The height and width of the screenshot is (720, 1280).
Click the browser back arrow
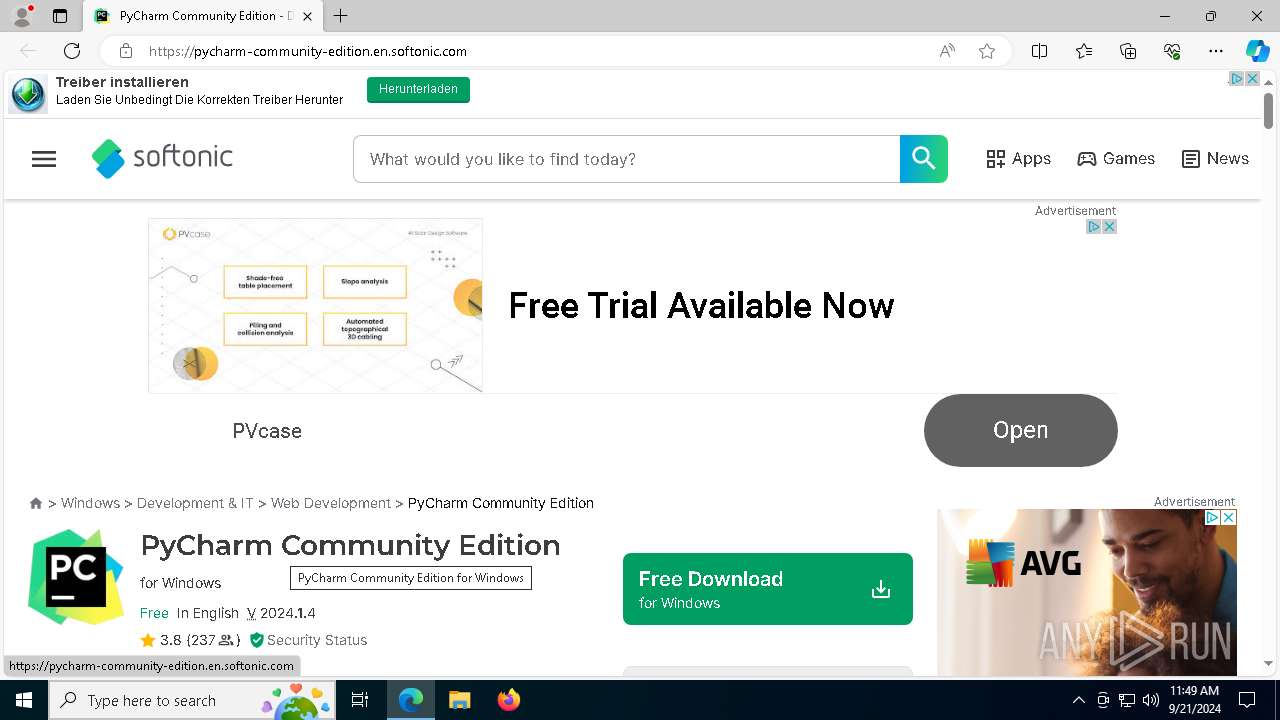click(28, 51)
